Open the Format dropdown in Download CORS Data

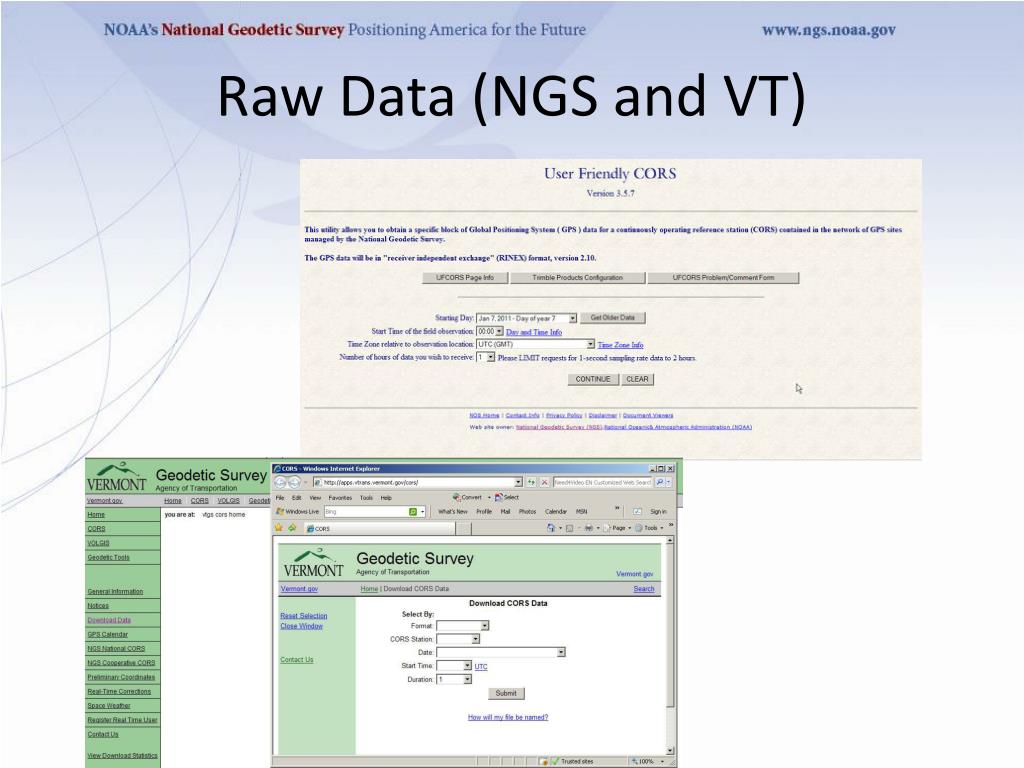pos(462,626)
